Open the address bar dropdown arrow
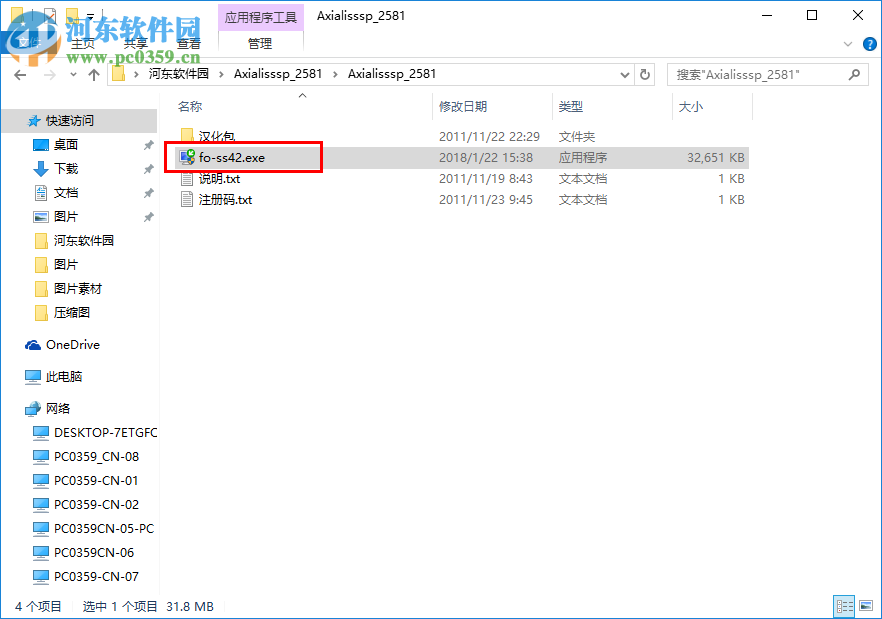 pos(624,74)
